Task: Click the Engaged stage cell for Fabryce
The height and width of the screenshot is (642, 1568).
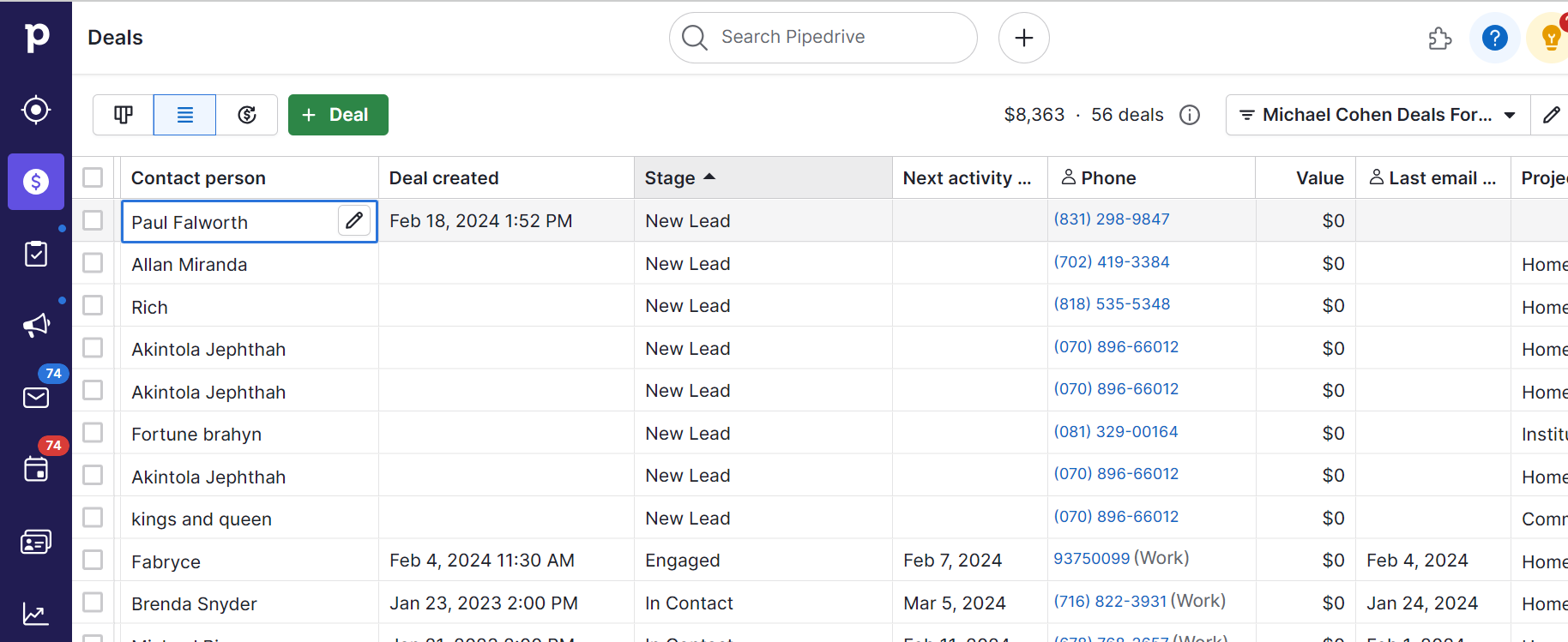Action: (x=763, y=561)
